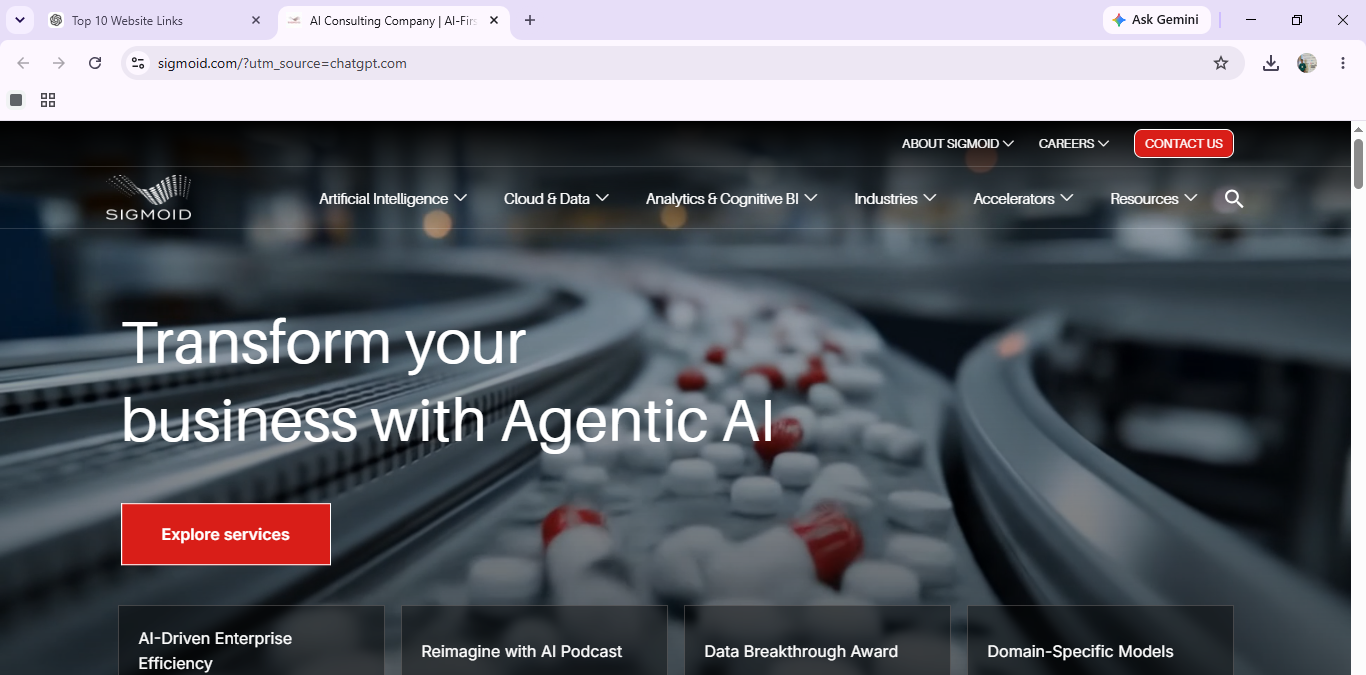This screenshot has height=675, width=1366.
Task: Click the Contact Us button
Action: pyautogui.click(x=1184, y=144)
